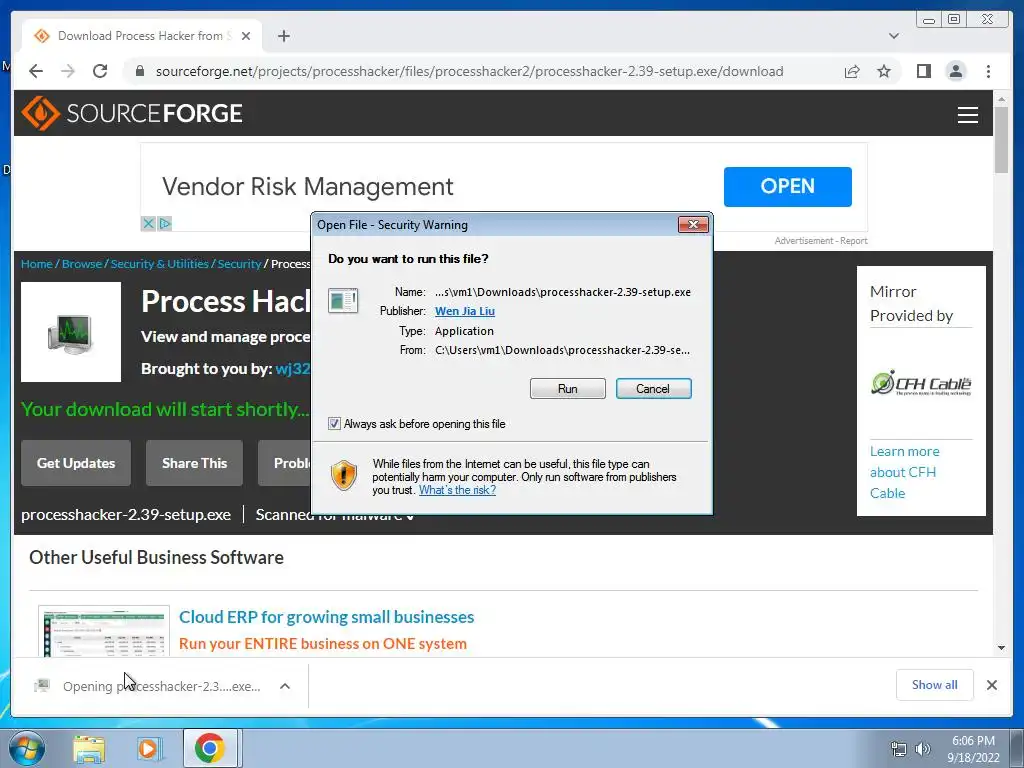This screenshot has width=1024, height=768.
Task: Click the Chrome back arrow
Action: pos(36,71)
